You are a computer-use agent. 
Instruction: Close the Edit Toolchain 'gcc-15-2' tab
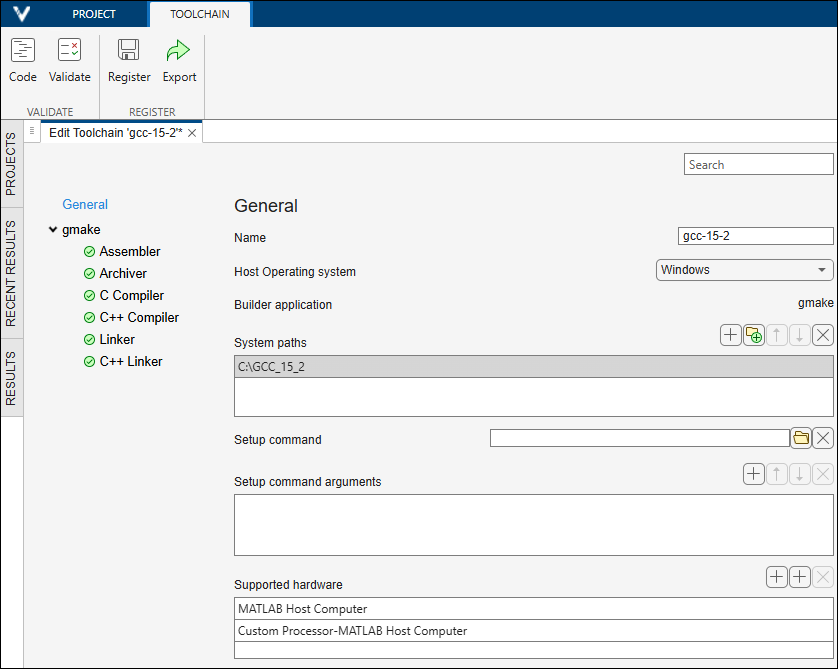192,133
